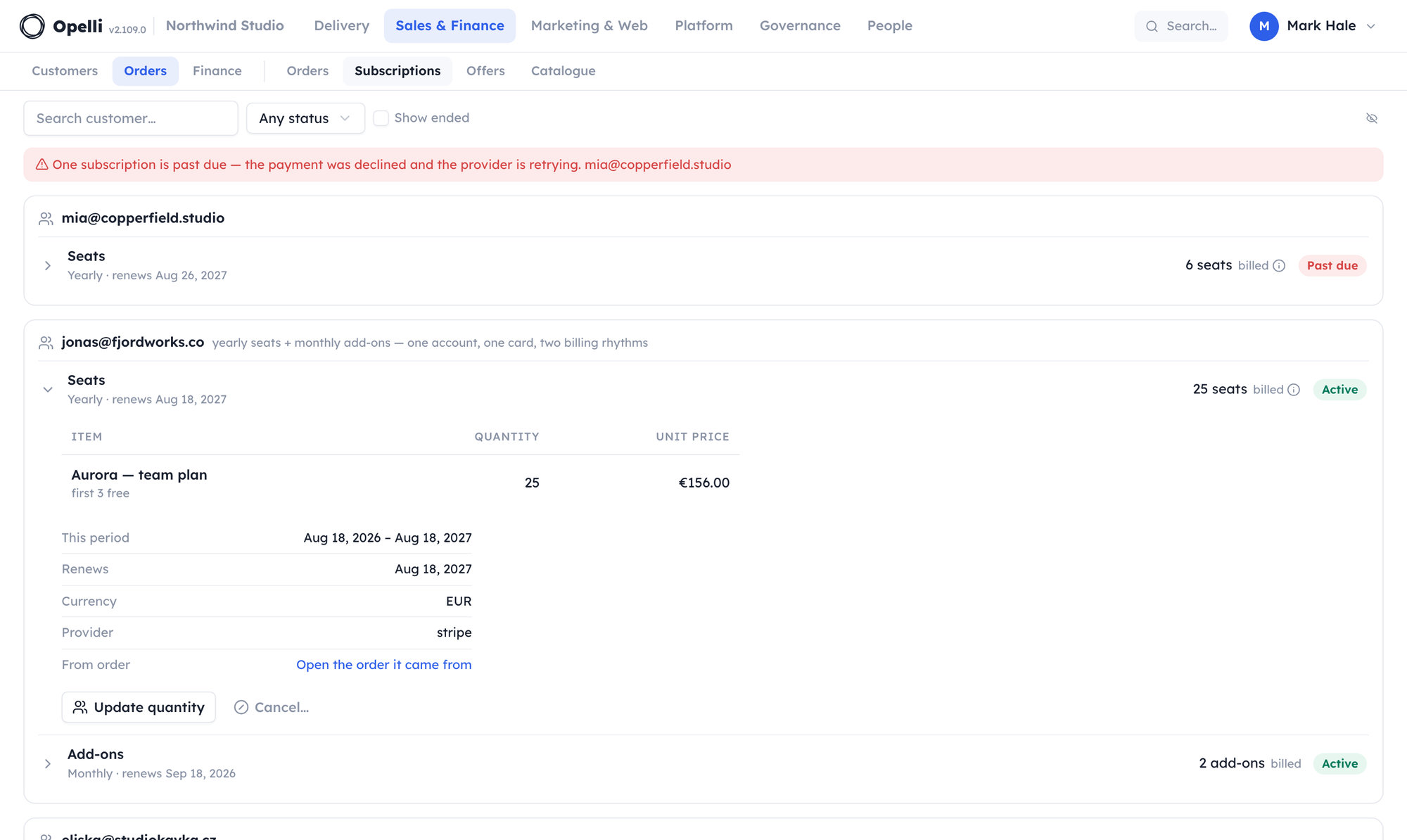Click the Northwind Studio workspace name
Image resolution: width=1407 pixels, height=840 pixels.
[x=225, y=26]
